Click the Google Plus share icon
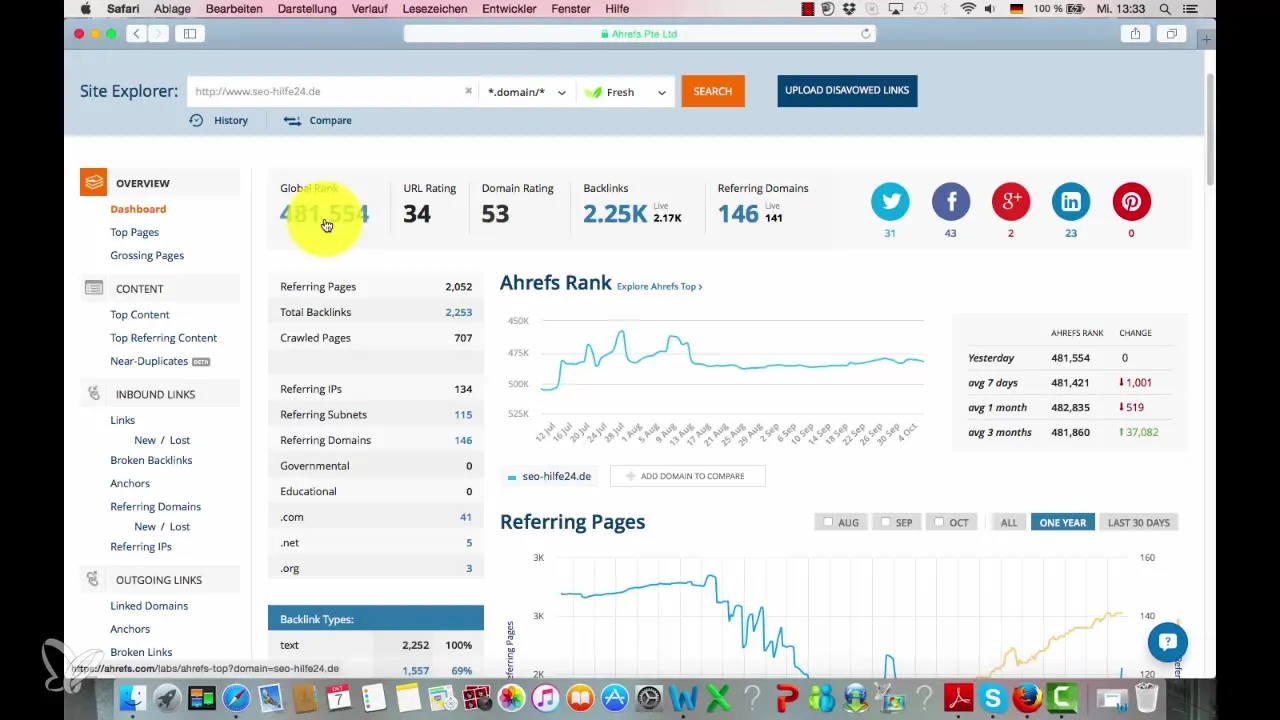The height and width of the screenshot is (720, 1280). (x=1011, y=202)
